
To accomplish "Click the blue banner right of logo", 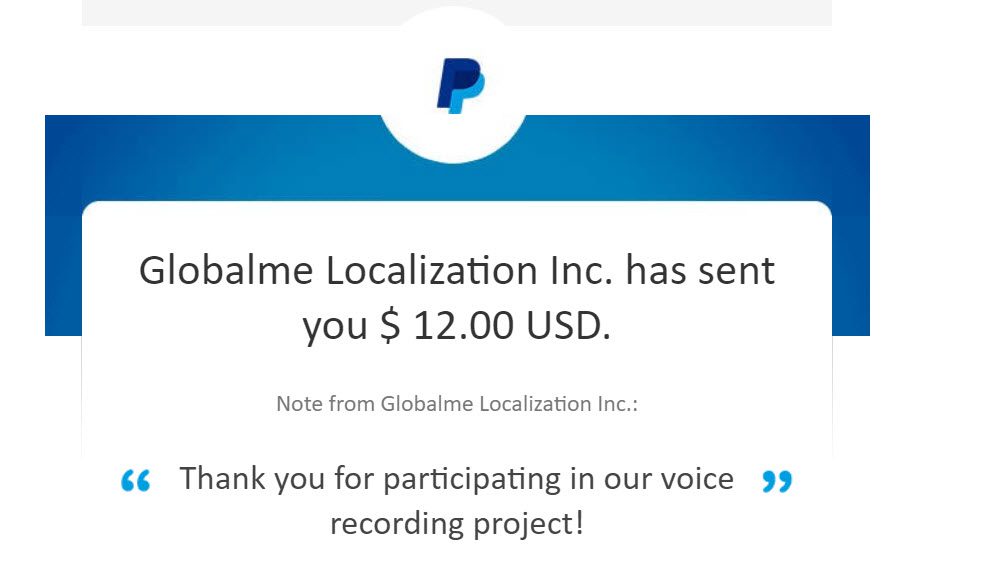I will pyautogui.click(x=698, y=156).
